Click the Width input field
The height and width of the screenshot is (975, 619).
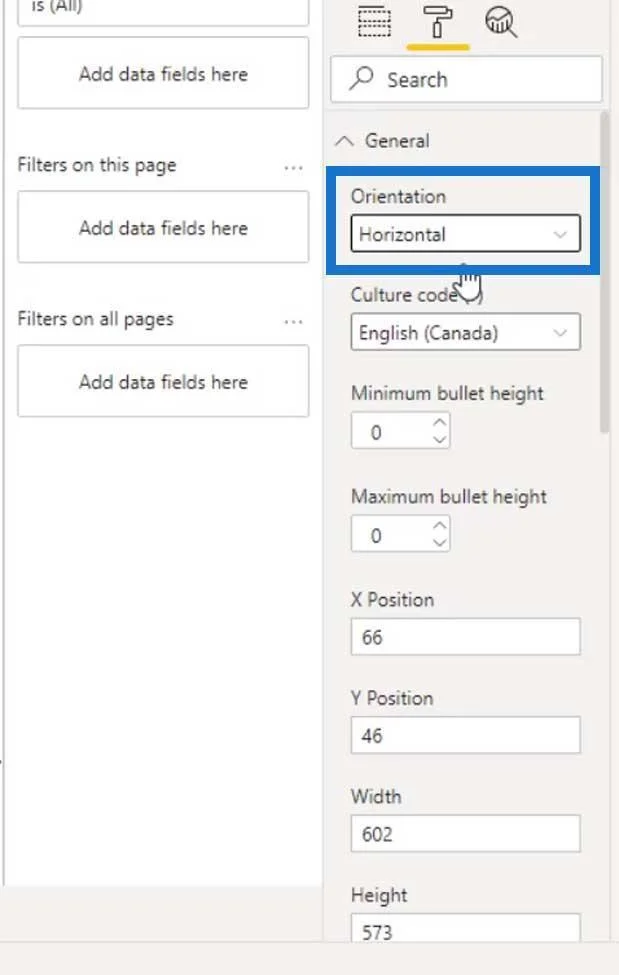click(x=465, y=833)
